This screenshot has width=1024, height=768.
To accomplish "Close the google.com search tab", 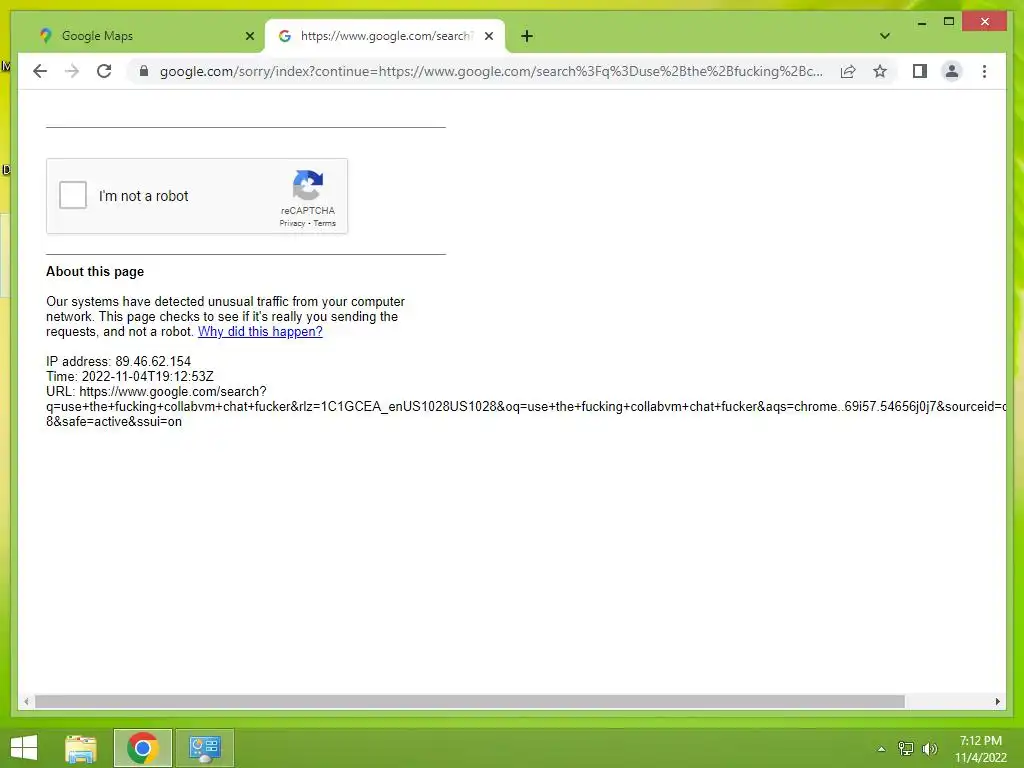I will point(488,36).
